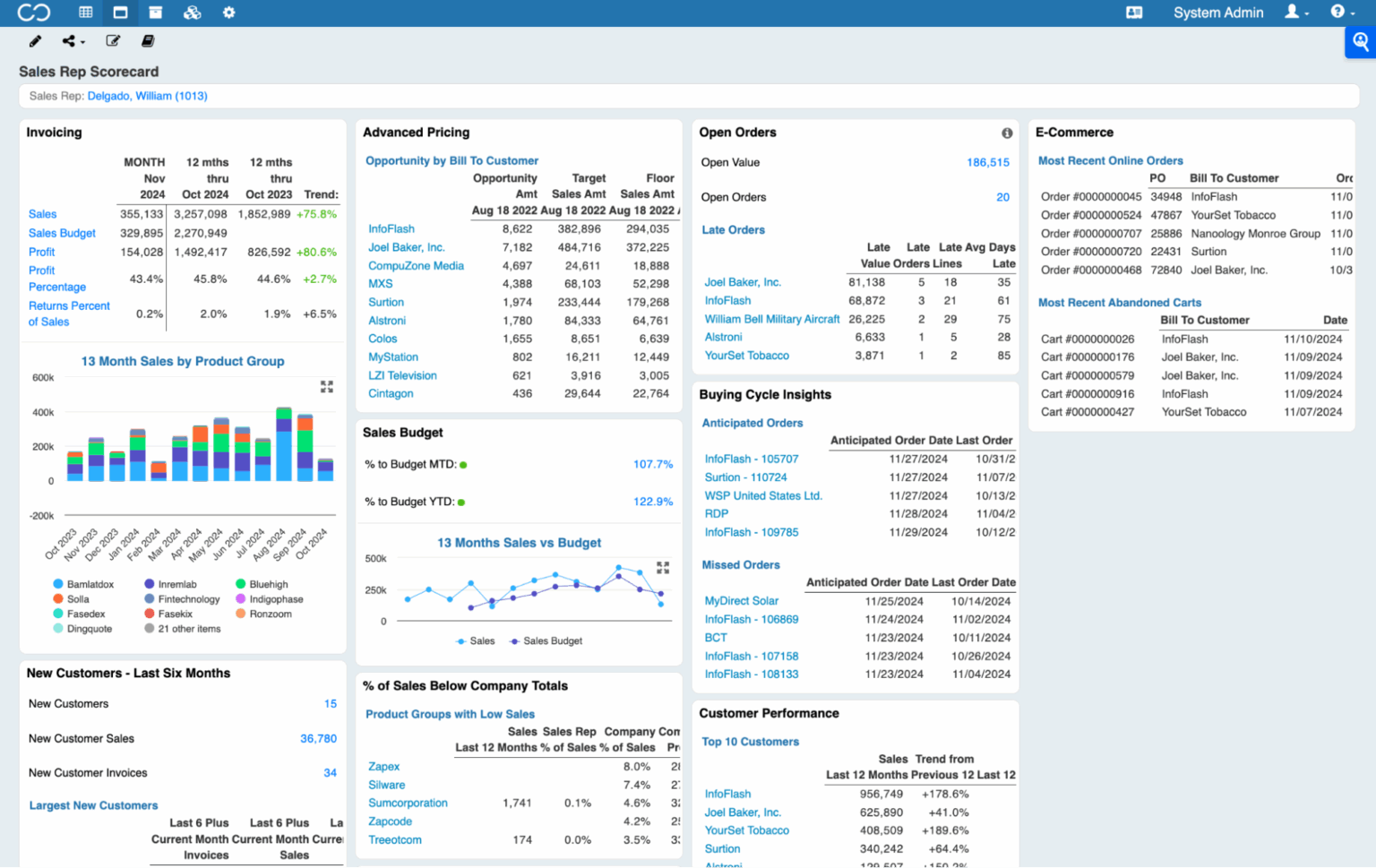The height and width of the screenshot is (868, 1376).
Task: Expand the 13 Months Sales vs Budget chart
Action: click(x=663, y=568)
